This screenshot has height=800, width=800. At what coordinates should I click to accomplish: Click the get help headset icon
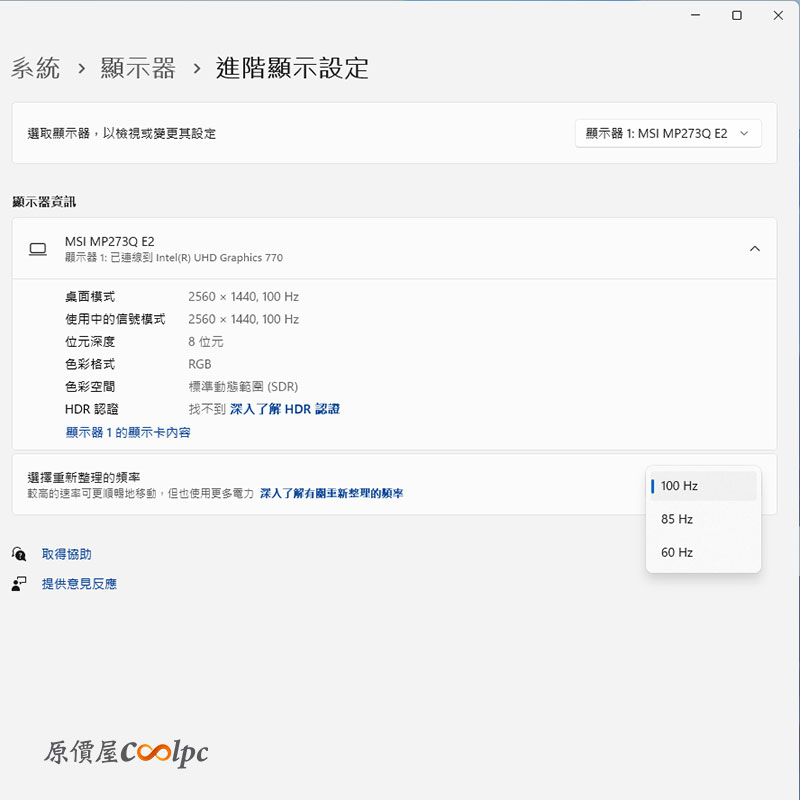[x=19, y=554]
